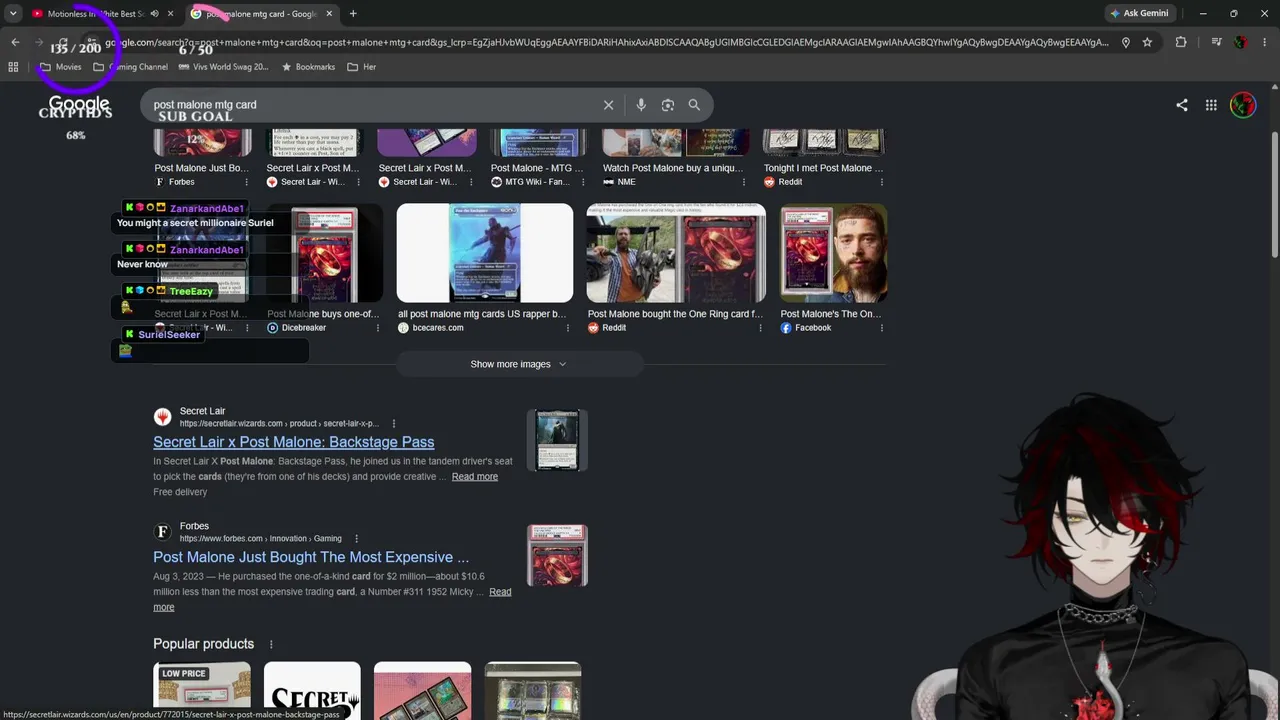Open the Post Malone's The One Ring Facebook image
Image resolution: width=1280 pixels, height=720 pixels.
tap(834, 253)
